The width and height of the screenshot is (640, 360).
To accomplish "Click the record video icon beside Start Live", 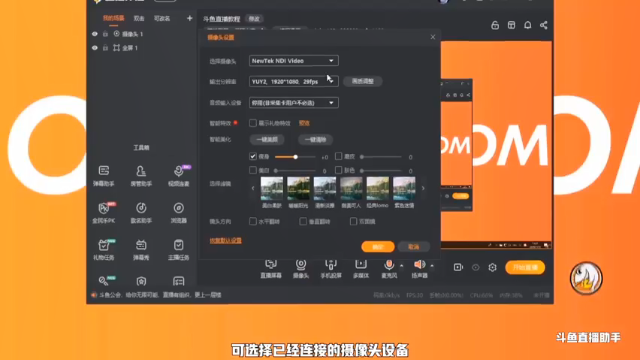I will [x=458, y=267].
